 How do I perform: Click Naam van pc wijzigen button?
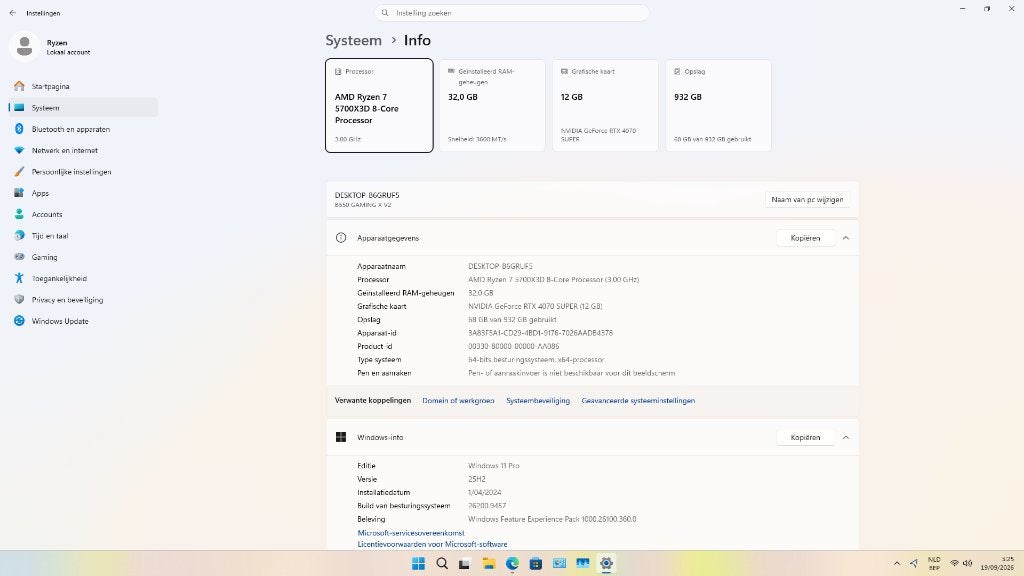tap(807, 200)
